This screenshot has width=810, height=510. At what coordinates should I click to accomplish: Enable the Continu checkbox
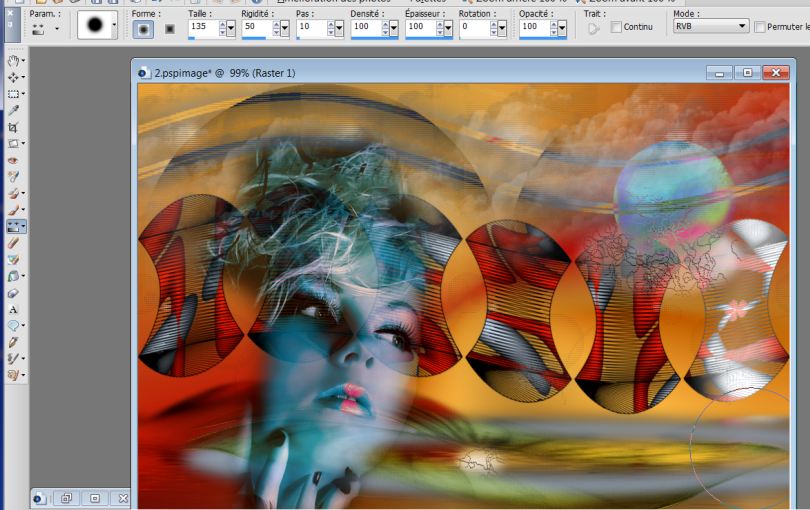616,27
